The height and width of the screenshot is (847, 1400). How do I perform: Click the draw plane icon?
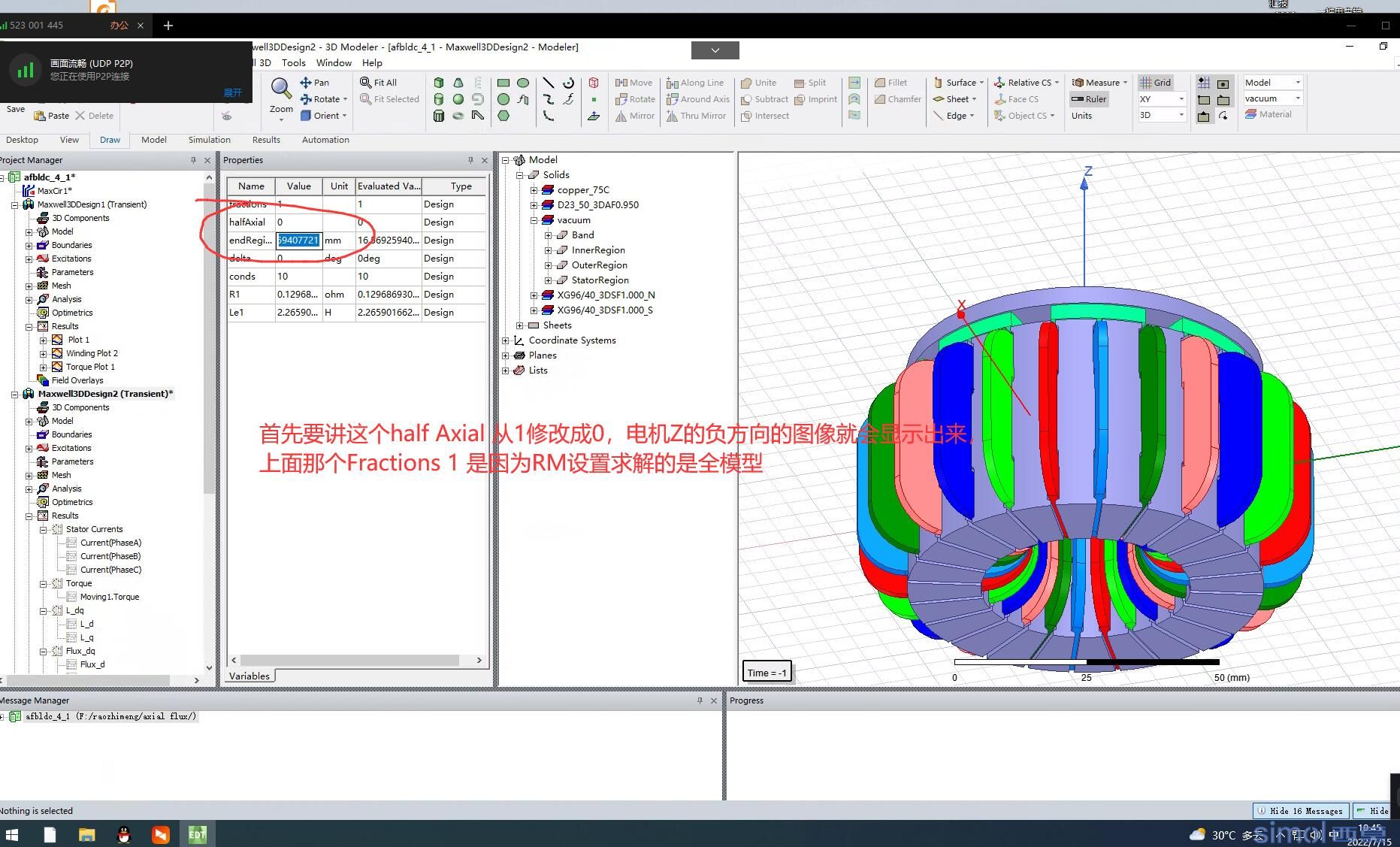coord(594,116)
